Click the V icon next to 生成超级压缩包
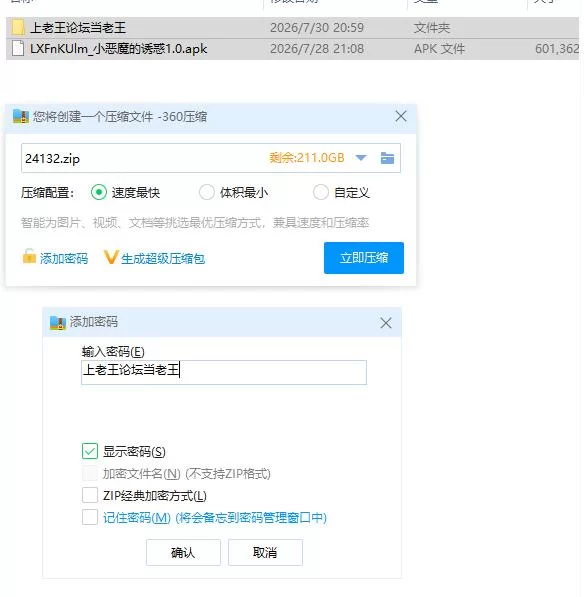Image resolution: width=584 pixels, height=597 pixels. 111,257
